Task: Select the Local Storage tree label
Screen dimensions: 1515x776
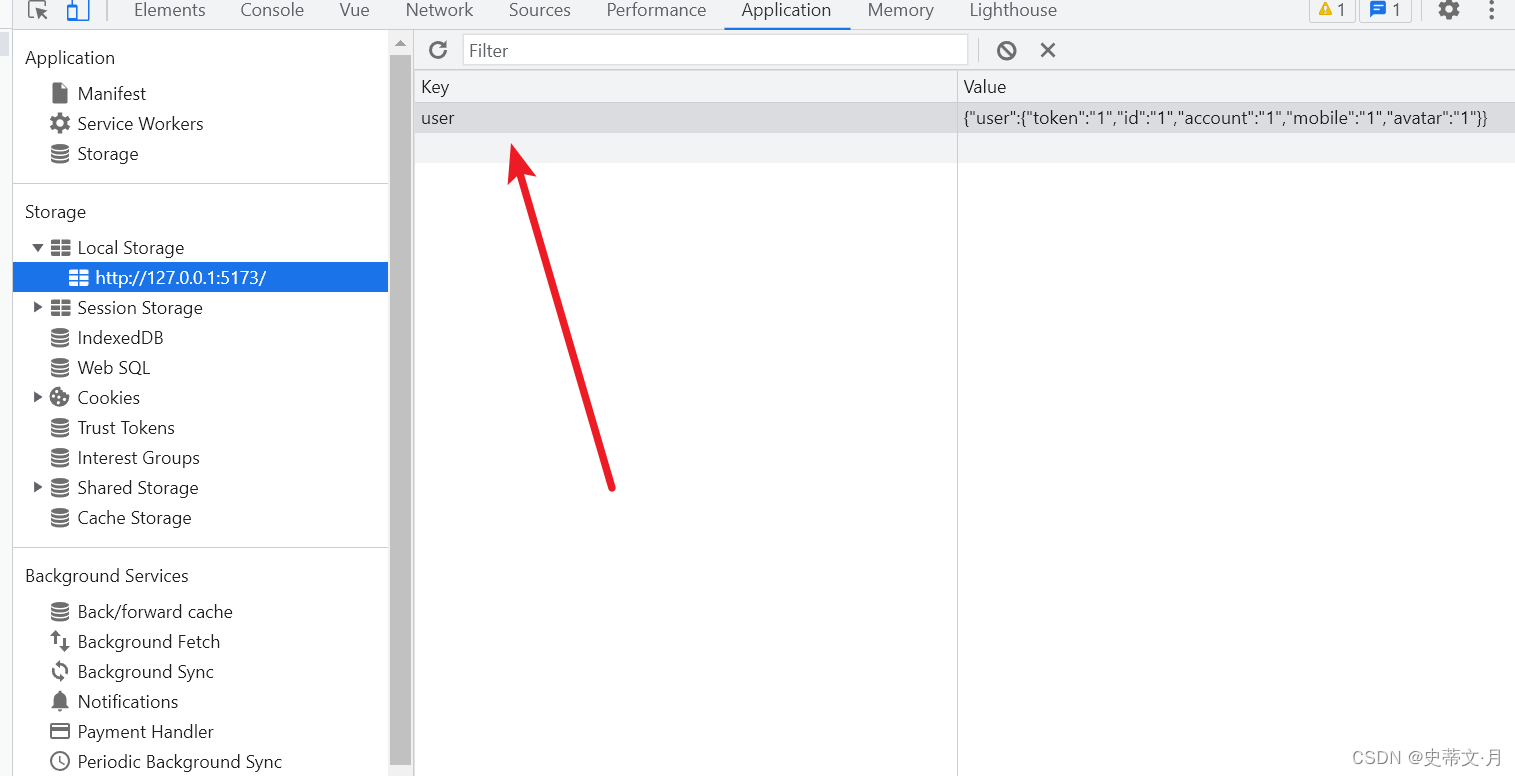Action: 131,247
